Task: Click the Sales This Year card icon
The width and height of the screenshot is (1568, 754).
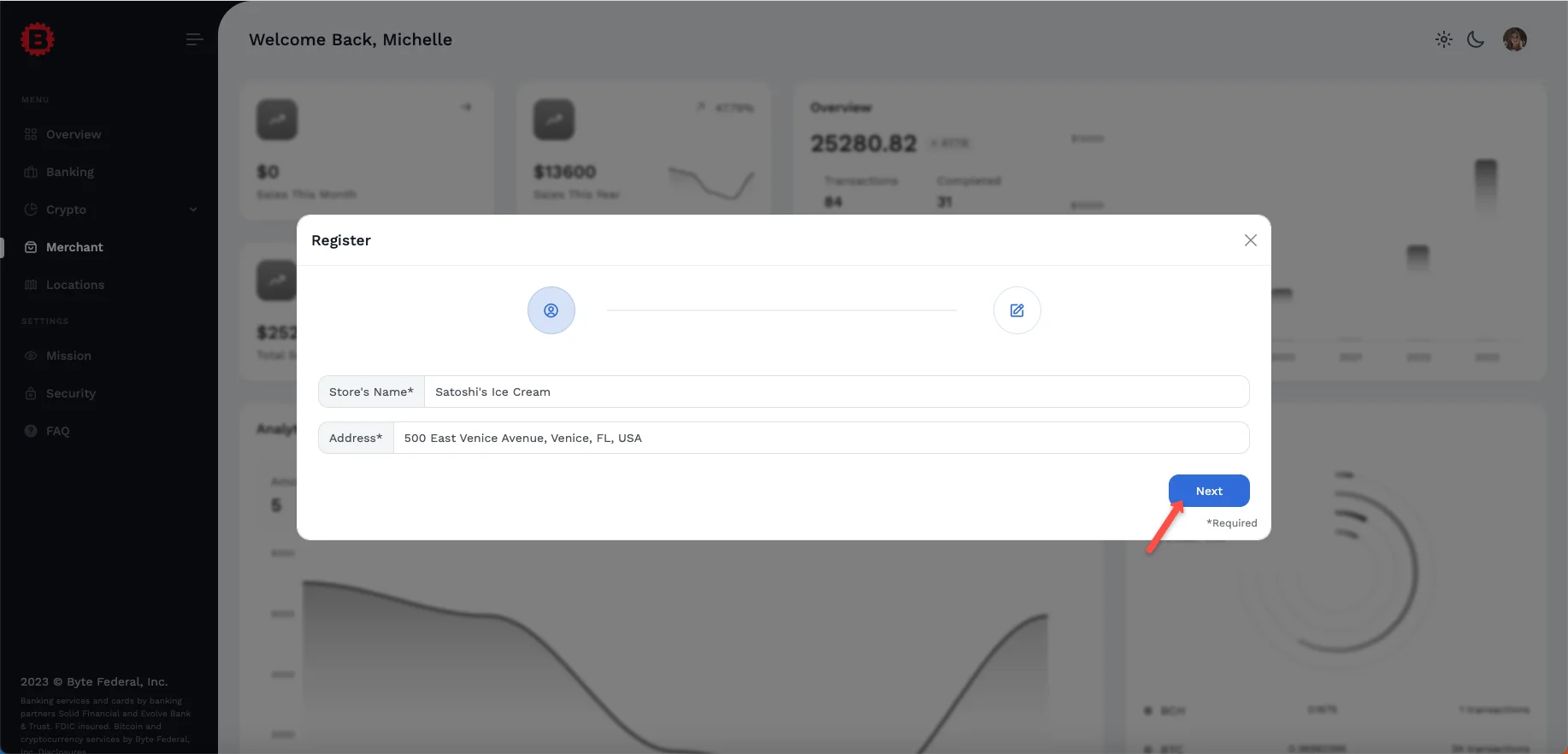Action: click(554, 120)
